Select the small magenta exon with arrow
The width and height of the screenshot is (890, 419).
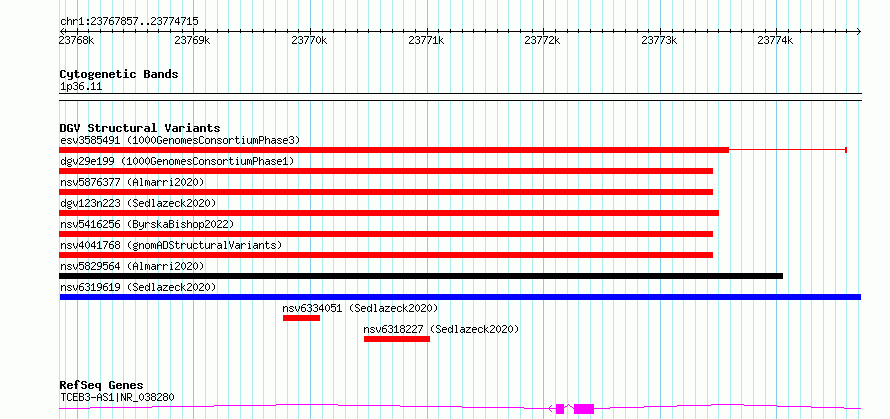559,408
